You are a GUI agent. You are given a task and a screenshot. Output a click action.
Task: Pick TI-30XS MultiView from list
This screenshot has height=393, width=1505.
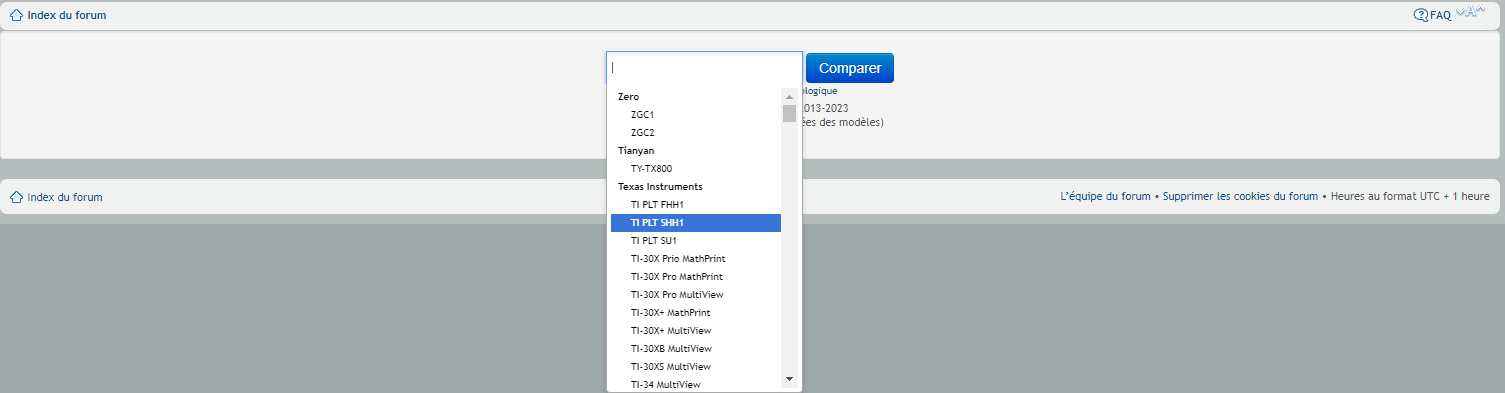click(696, 366)
